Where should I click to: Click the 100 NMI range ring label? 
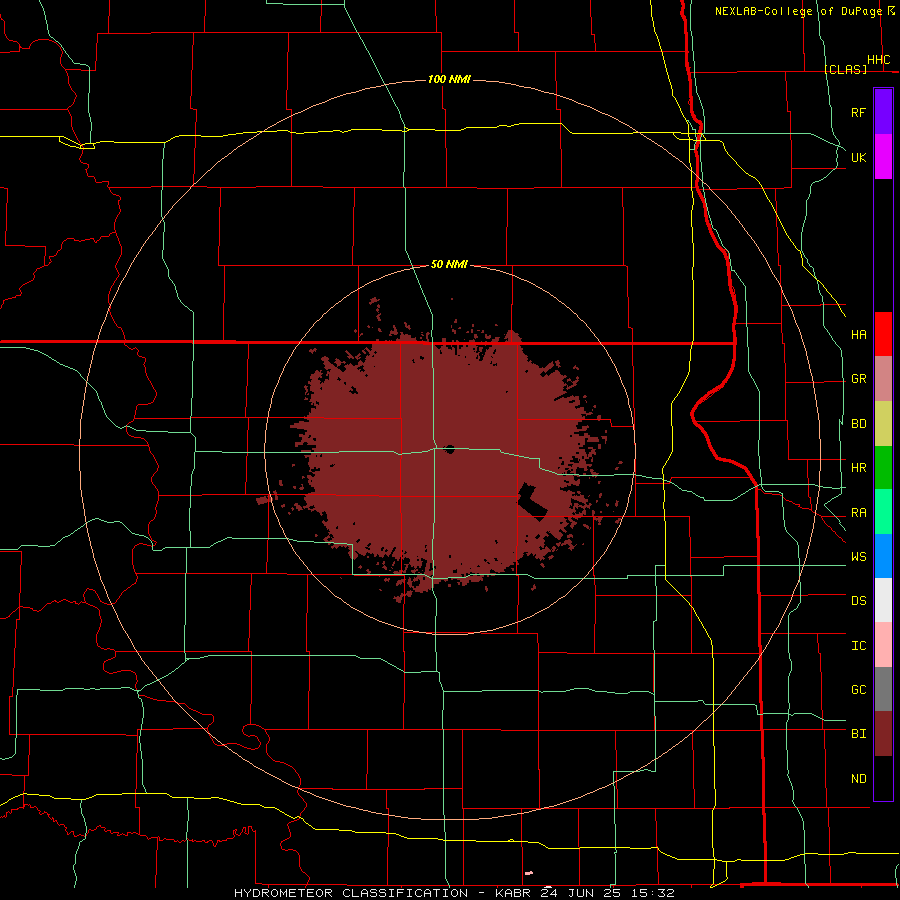coord(449,79)
